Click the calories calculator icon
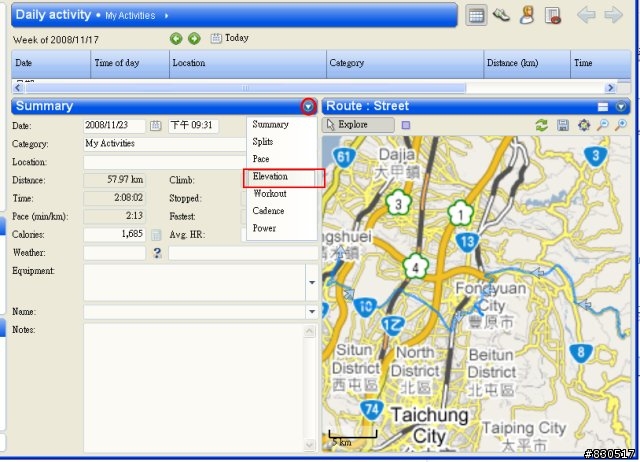 coord(156,235)
